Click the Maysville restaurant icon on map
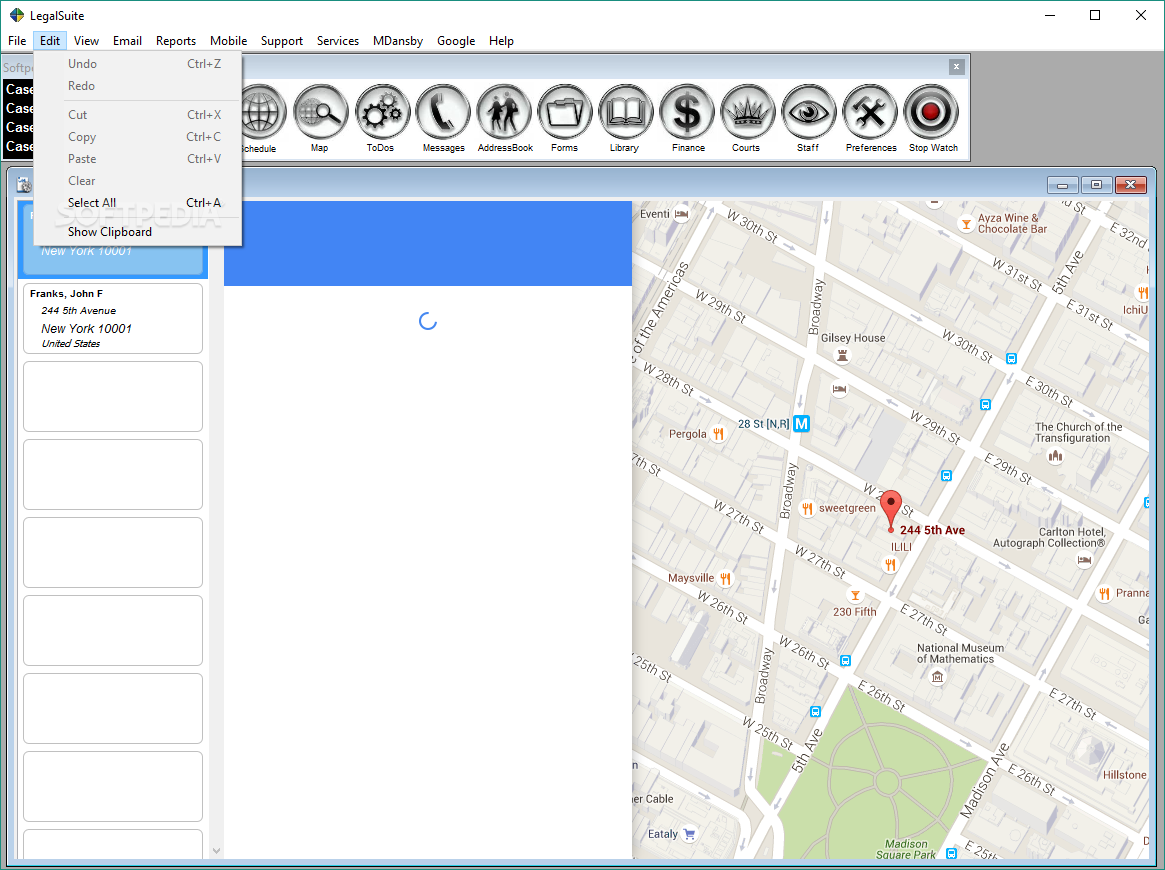Screen dimensions: 1165x870 (724, 578)
